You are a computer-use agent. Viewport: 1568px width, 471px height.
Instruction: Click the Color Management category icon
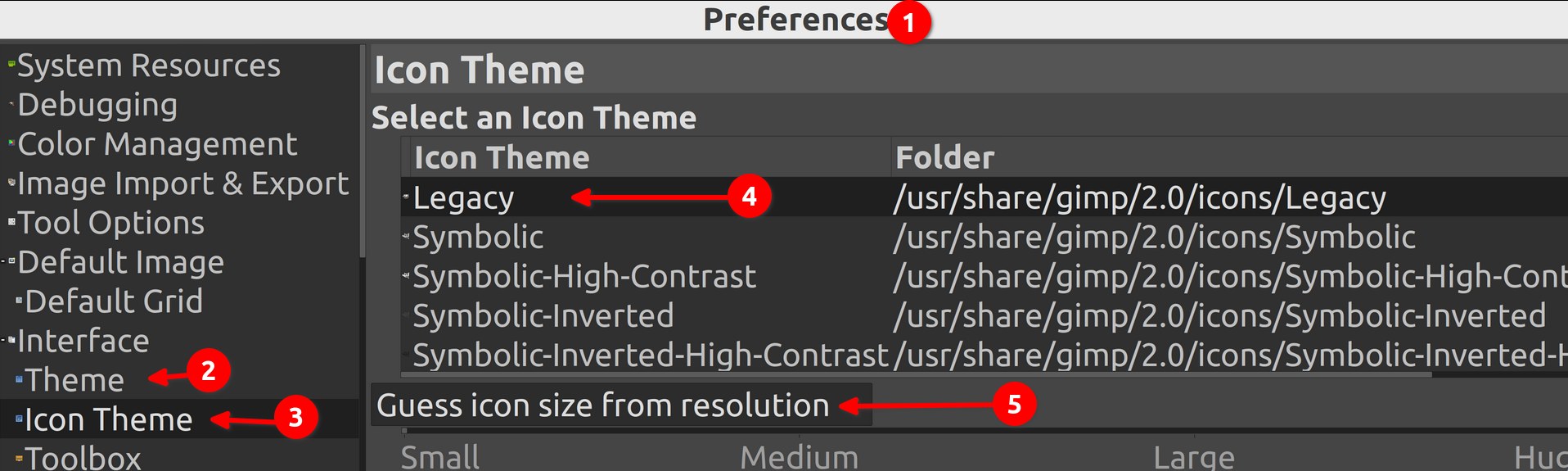pos(11,143)
